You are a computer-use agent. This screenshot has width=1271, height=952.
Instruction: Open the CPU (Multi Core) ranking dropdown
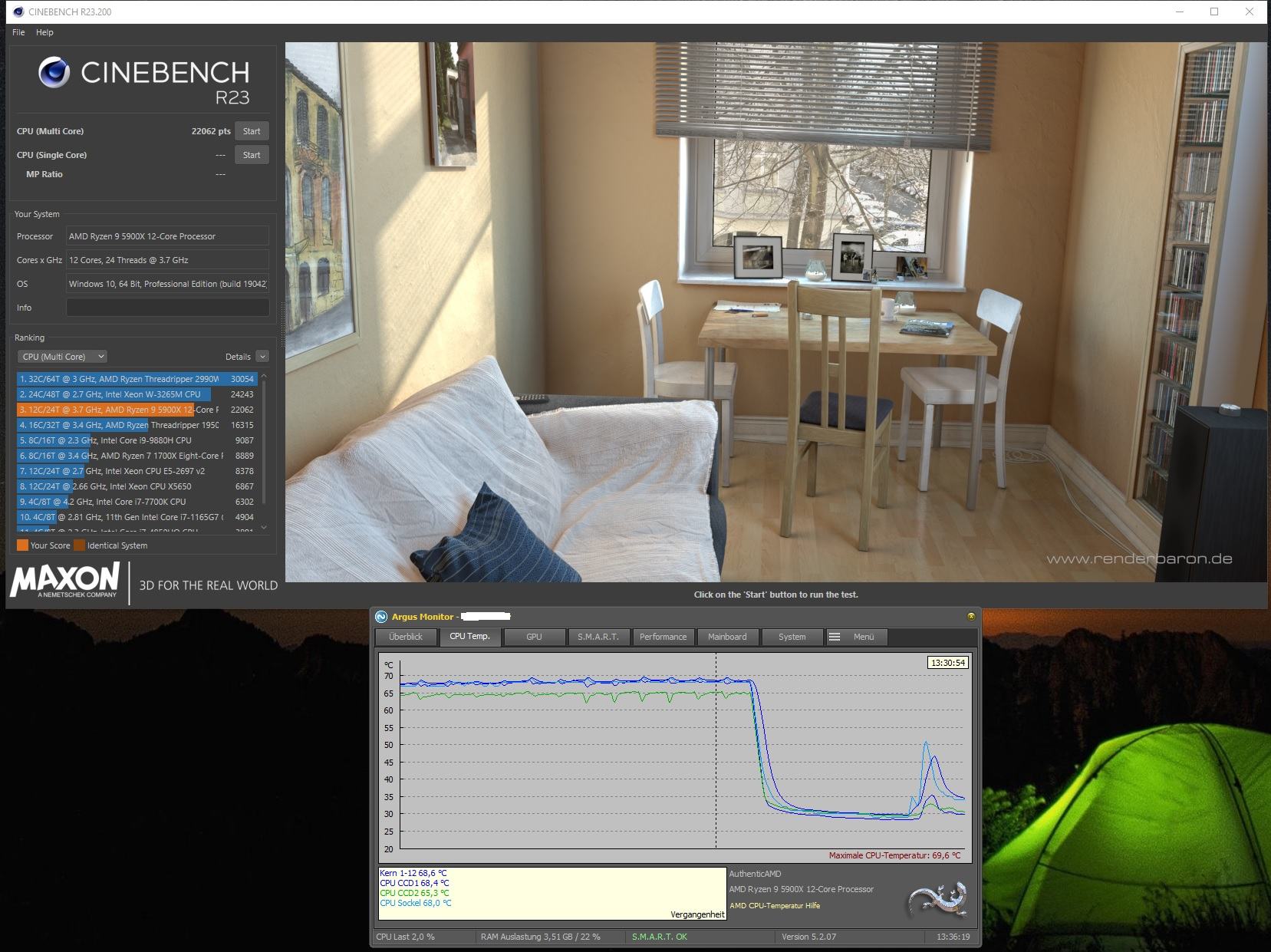(x=62, y=357)
